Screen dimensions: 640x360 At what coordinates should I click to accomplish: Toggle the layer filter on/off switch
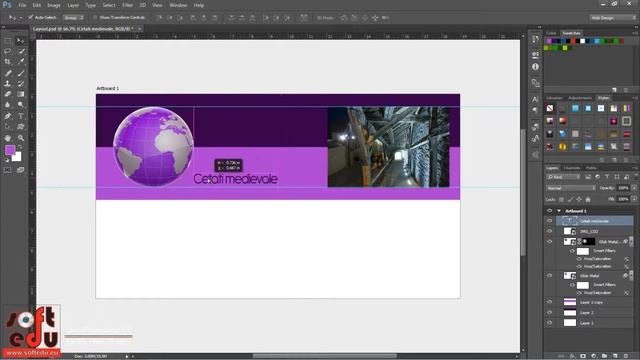635,177
